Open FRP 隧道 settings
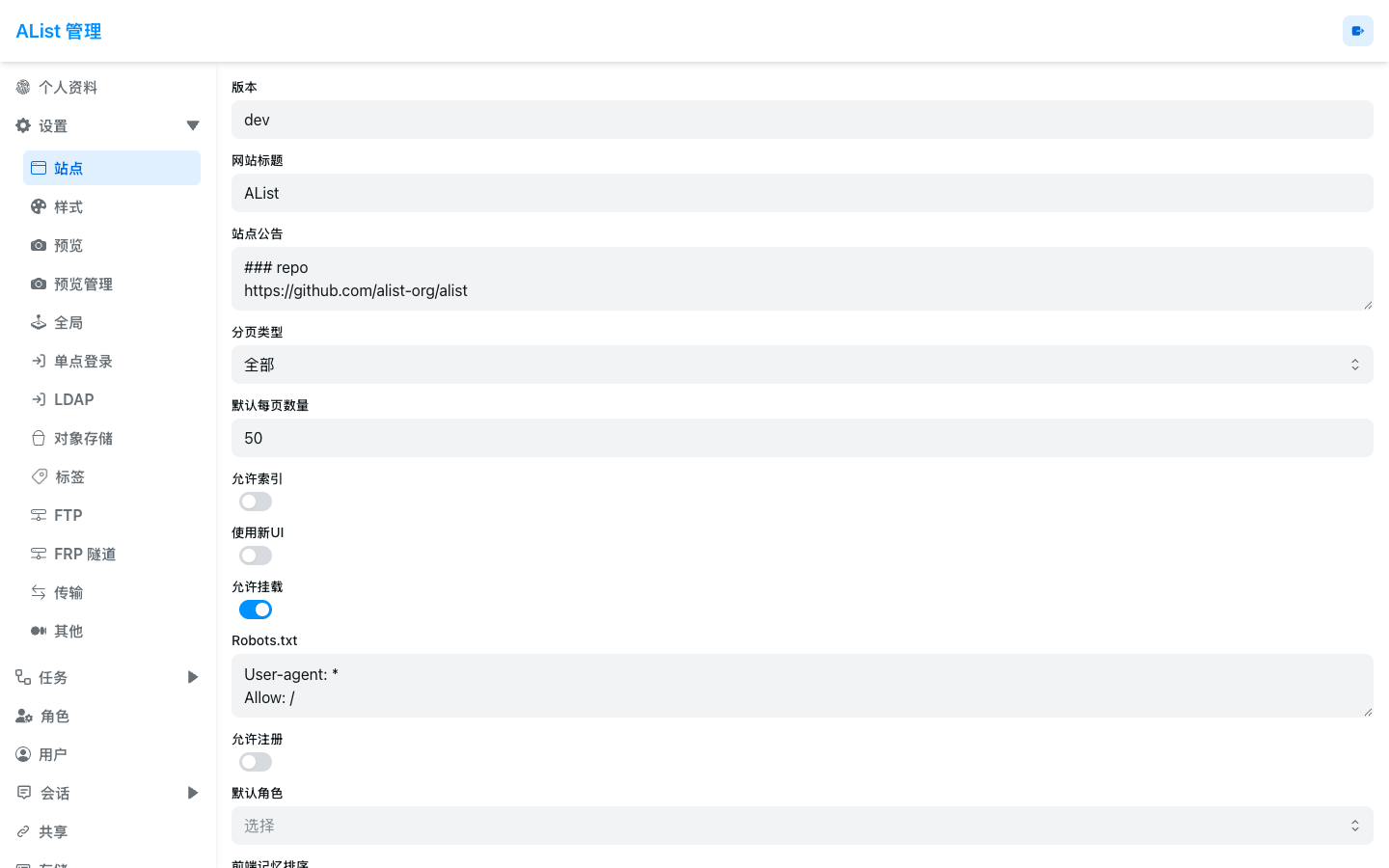This screenshot has width=1389, height=868. 112,554
